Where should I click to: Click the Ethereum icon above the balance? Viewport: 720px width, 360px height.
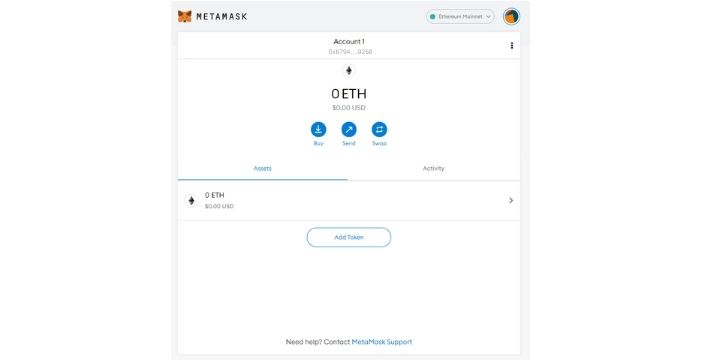tap(349, 71)
